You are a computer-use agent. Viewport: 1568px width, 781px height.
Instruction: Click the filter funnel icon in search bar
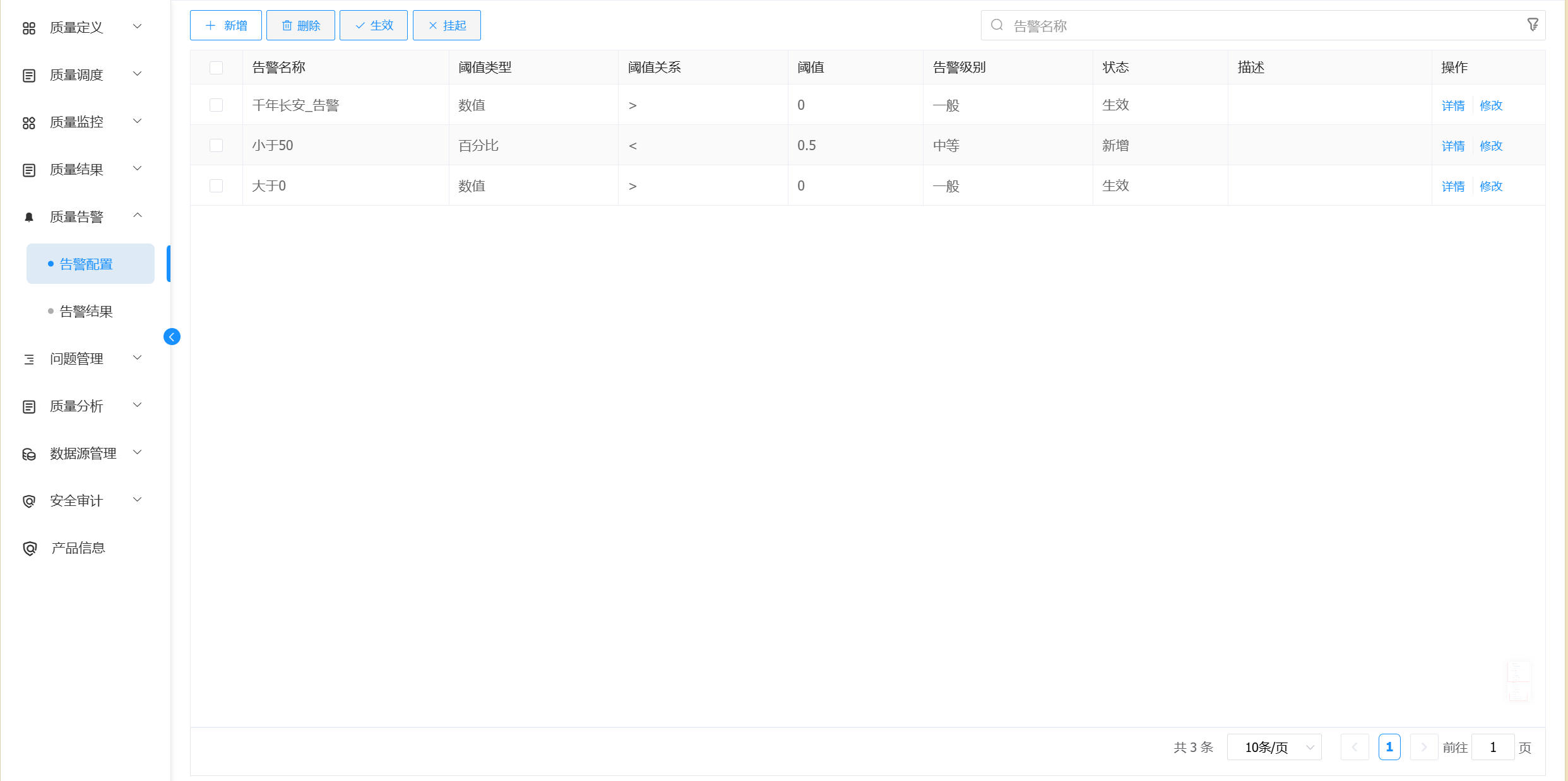(x=1532, y=25)
